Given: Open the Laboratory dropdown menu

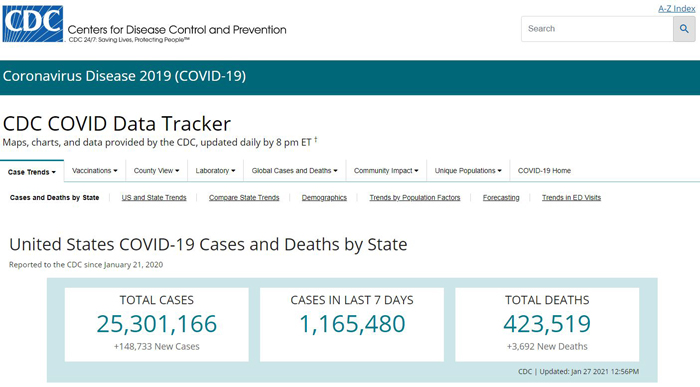Looking at the screenshot, I should 215,171.
